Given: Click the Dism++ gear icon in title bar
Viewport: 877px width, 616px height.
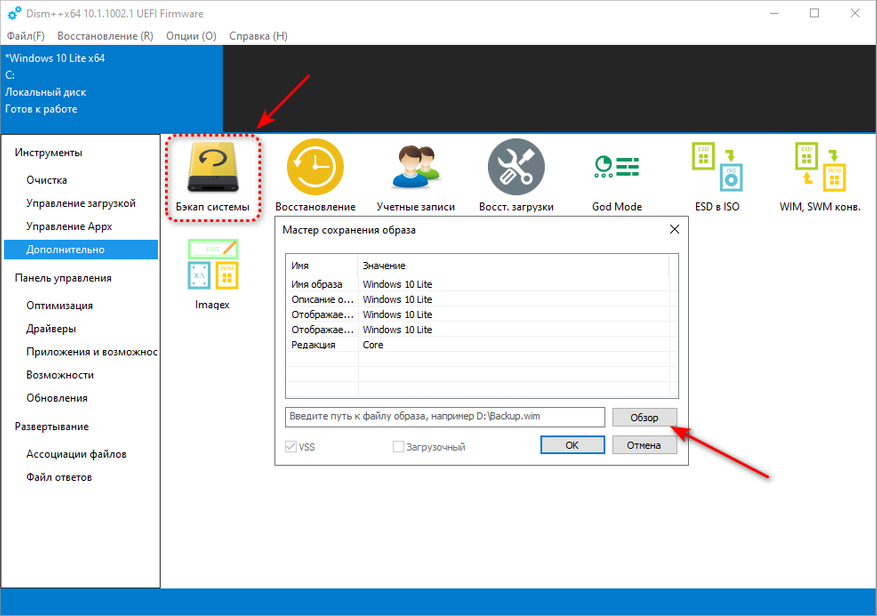Looking at the screenshot, I should [14, 13].
